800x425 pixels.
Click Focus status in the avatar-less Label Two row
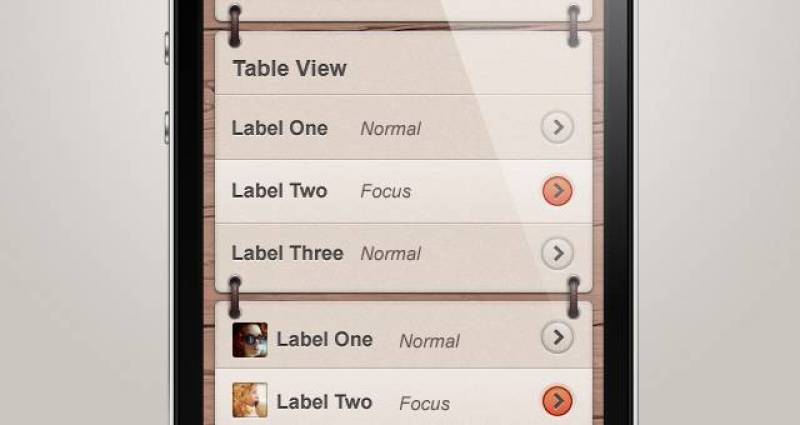[385, 191]
